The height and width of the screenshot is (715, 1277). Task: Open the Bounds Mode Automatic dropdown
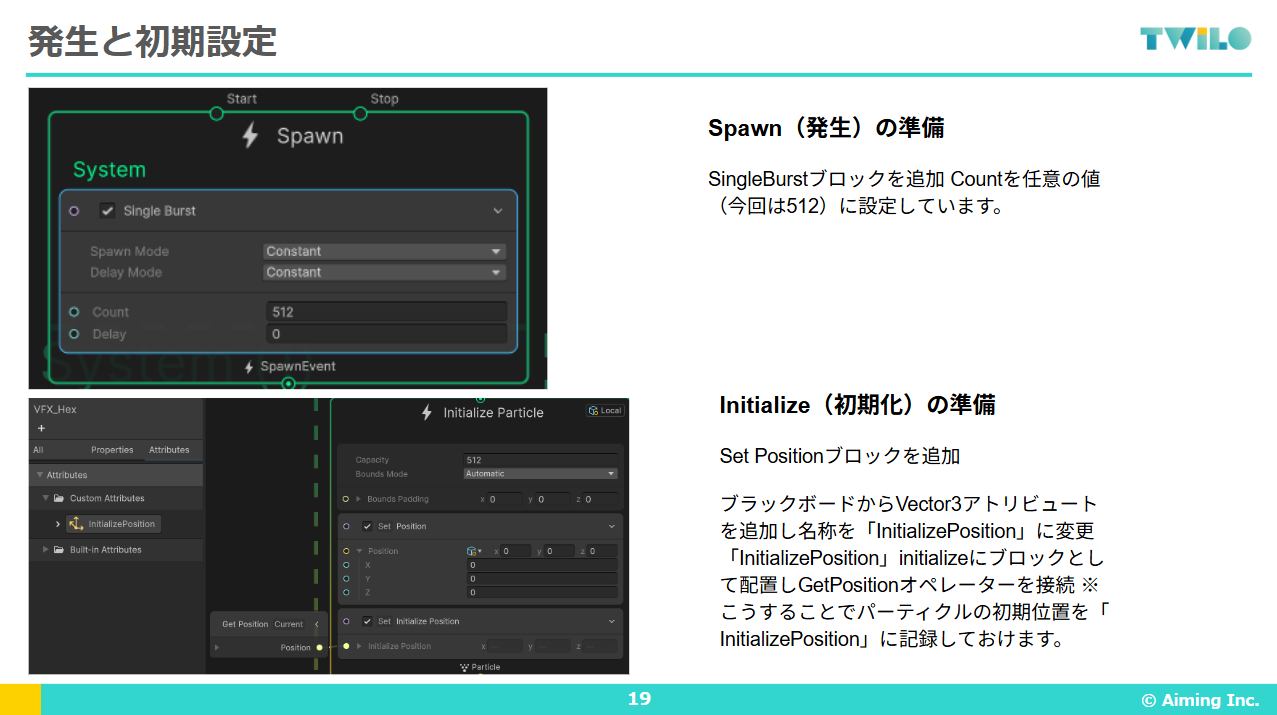(x=540, y=474)
